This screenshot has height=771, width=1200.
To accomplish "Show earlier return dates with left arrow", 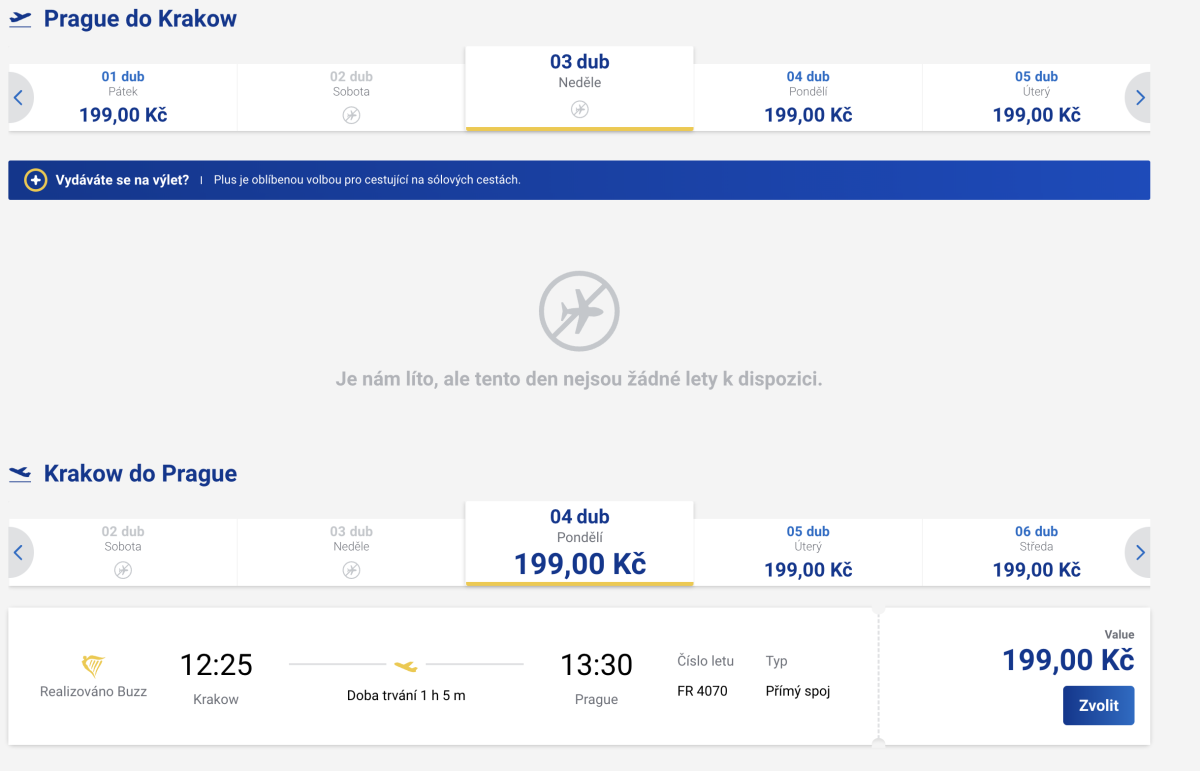I will [x=19, y=552].
